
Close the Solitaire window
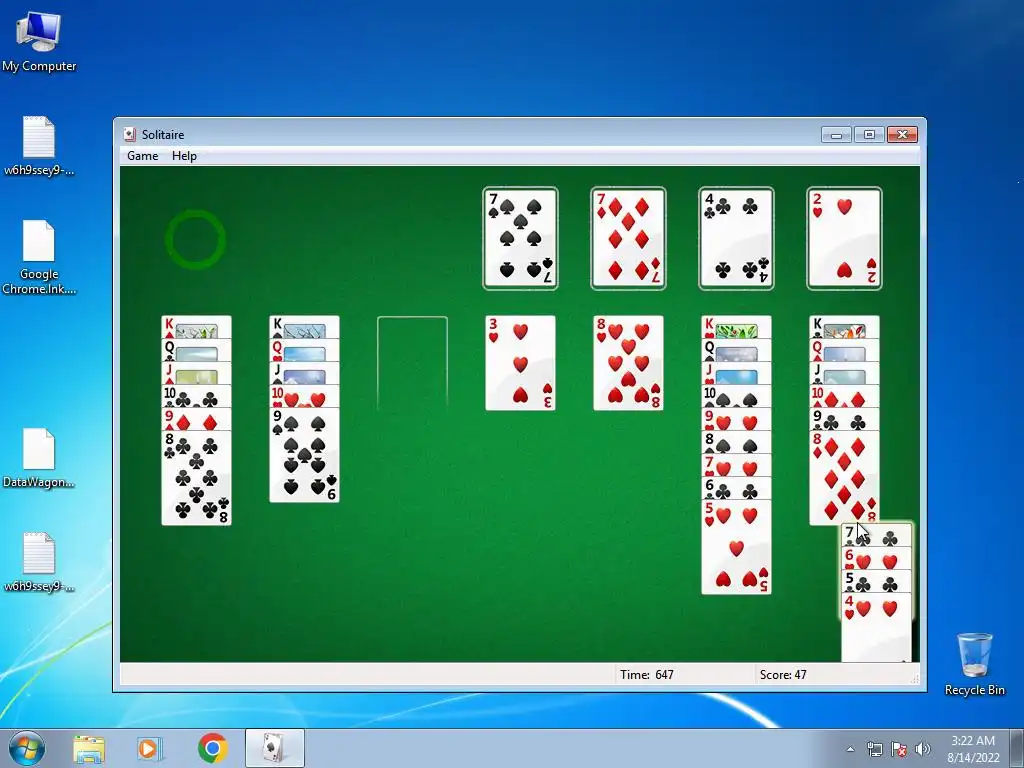(902, 135)
